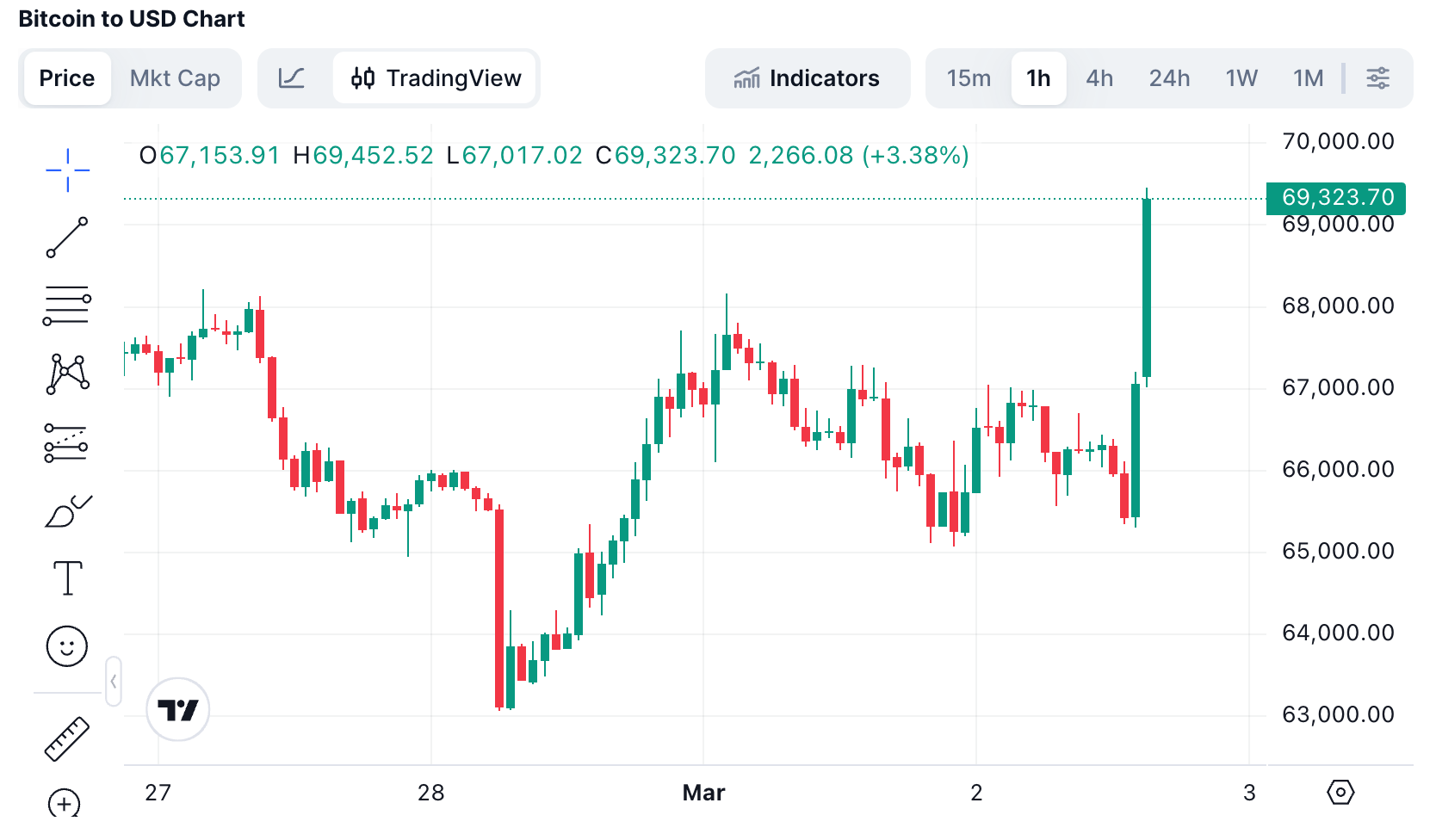
Task: Switch to simple line chart mode
Action: coord(292,78)
